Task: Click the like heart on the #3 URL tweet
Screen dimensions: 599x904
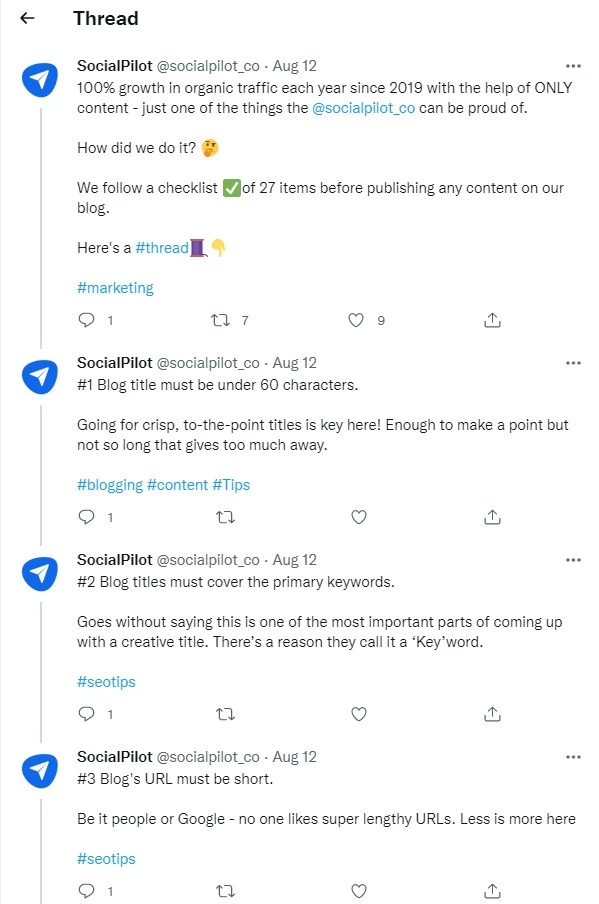Action: click(359, 891)
